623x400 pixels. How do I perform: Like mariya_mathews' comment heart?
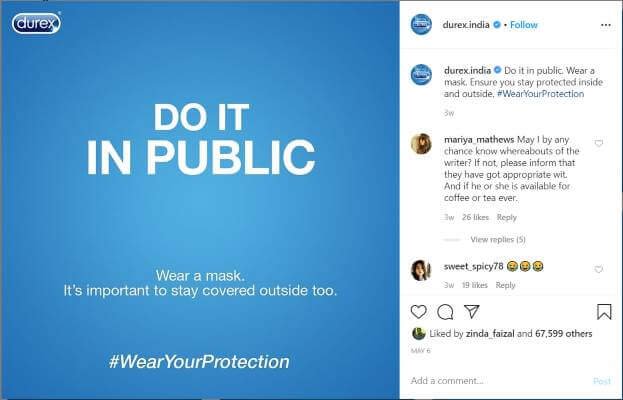[x=599, y=143]
